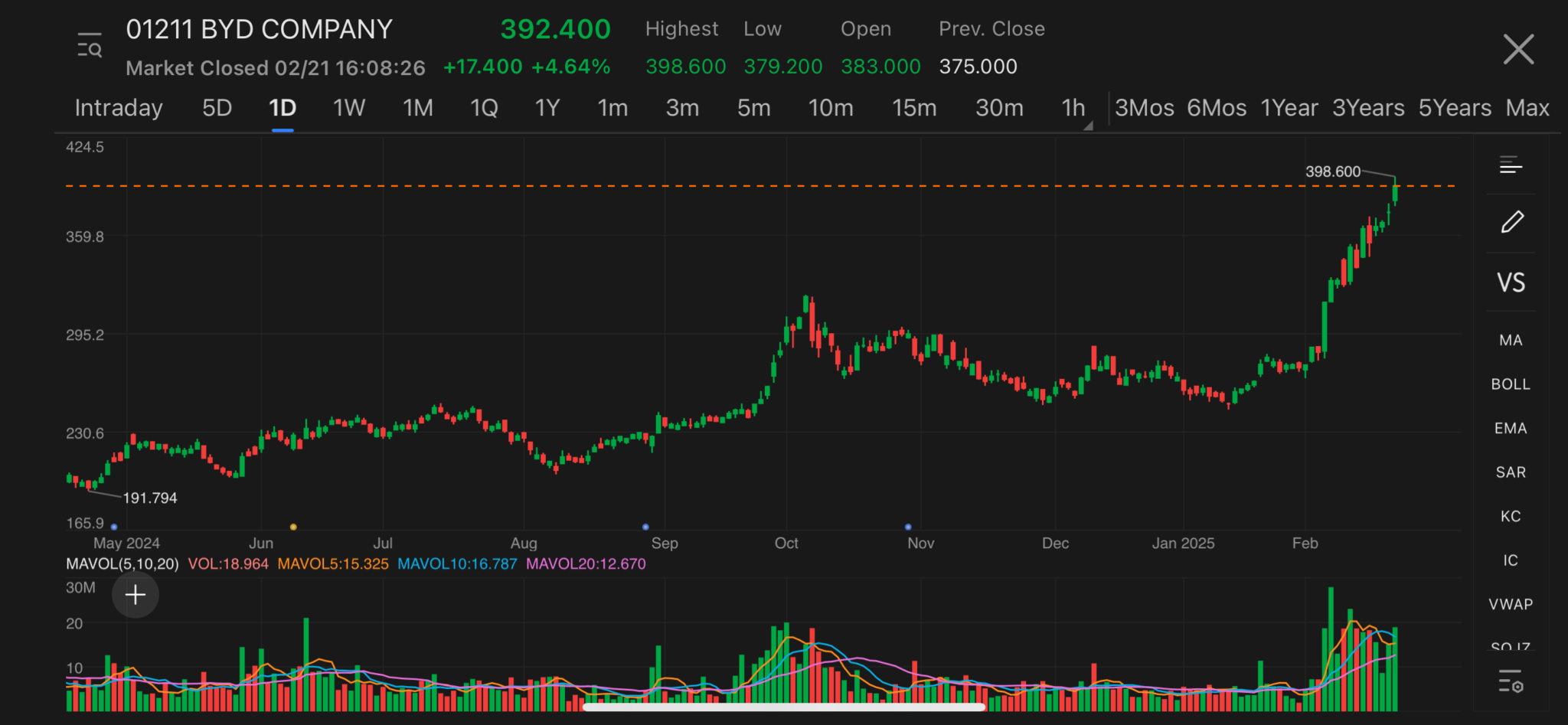The width and height of the screenshot is (1568, 725).
Task: Expand the 1h interval dropdown
Action: click(1074, 109)
